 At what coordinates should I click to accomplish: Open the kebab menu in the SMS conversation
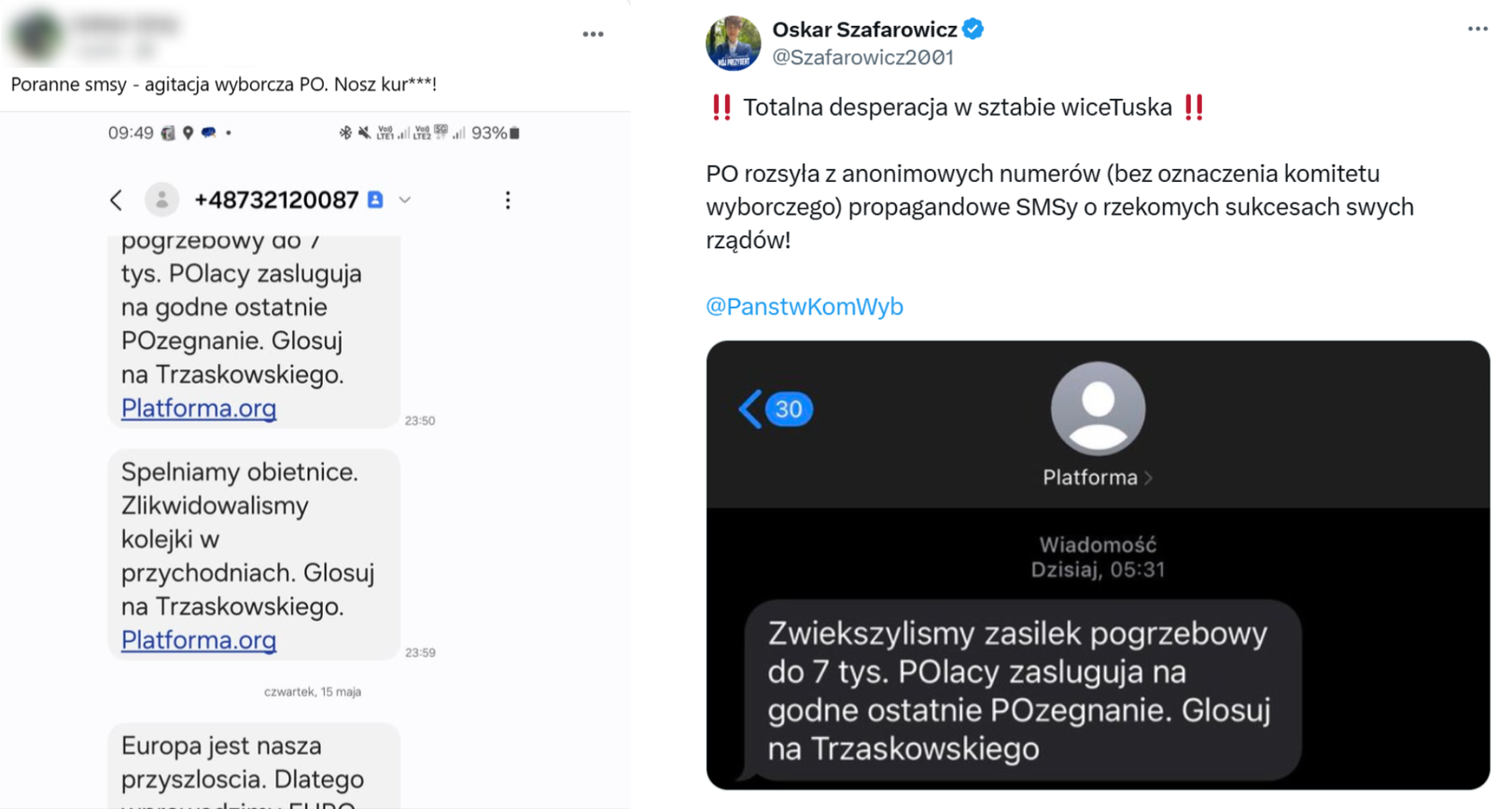tap(508, 200)
